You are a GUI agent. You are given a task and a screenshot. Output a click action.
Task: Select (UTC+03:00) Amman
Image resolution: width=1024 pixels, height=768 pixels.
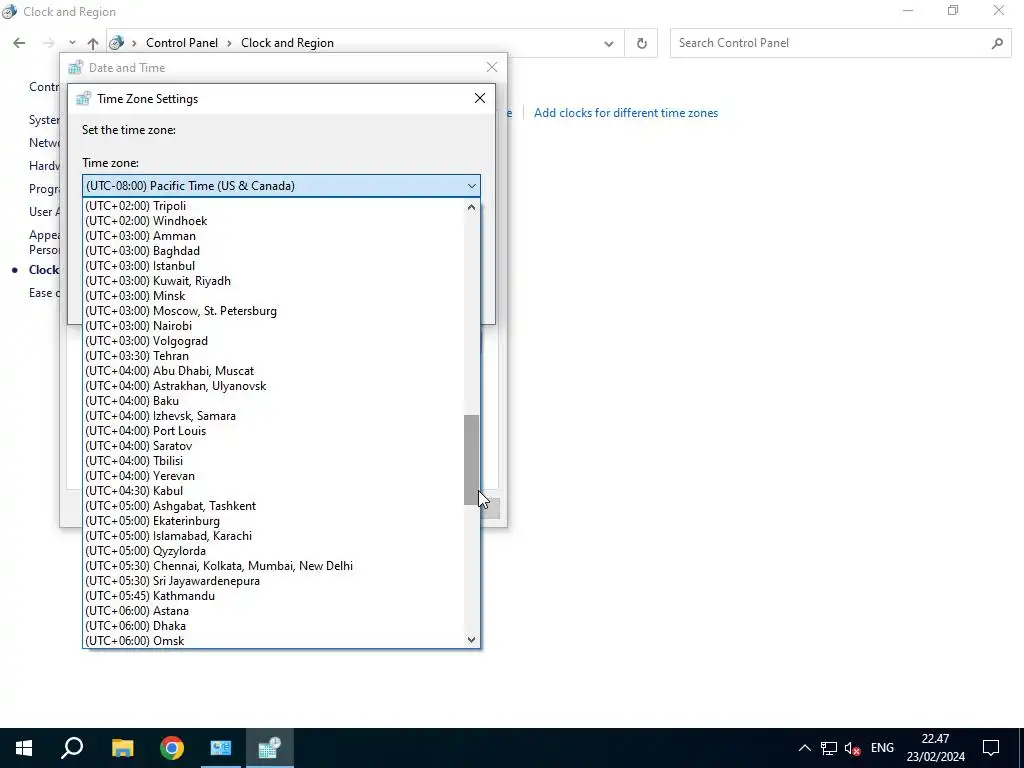[273, 236]
